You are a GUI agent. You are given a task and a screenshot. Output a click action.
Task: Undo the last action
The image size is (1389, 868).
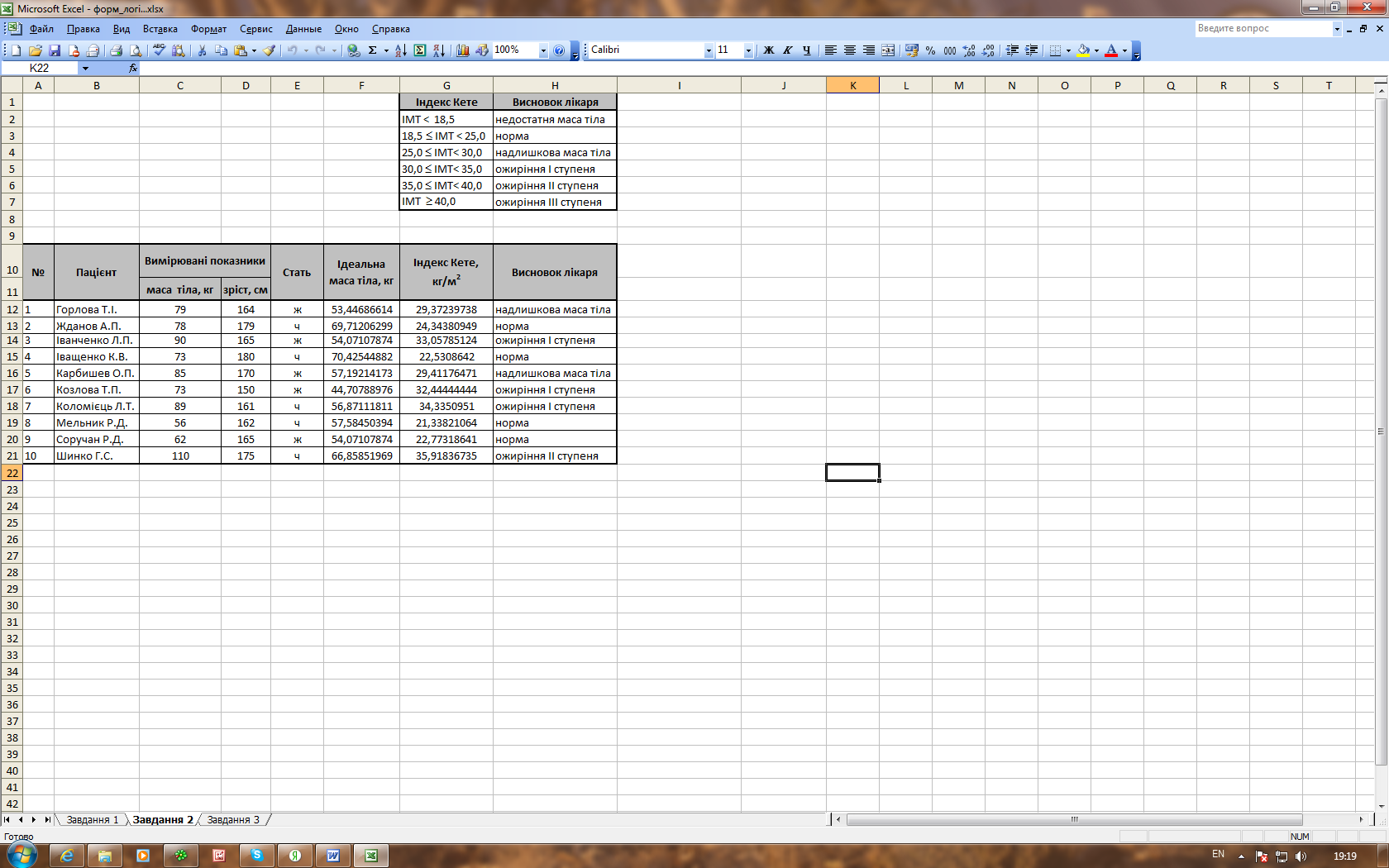(x=292, y=50)
